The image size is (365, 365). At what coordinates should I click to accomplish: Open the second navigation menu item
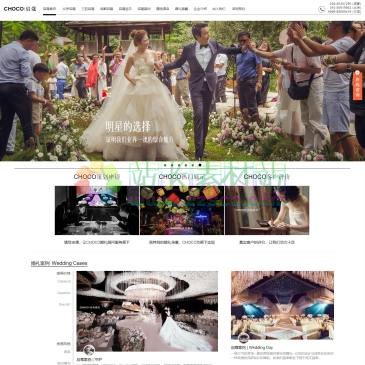69,9
